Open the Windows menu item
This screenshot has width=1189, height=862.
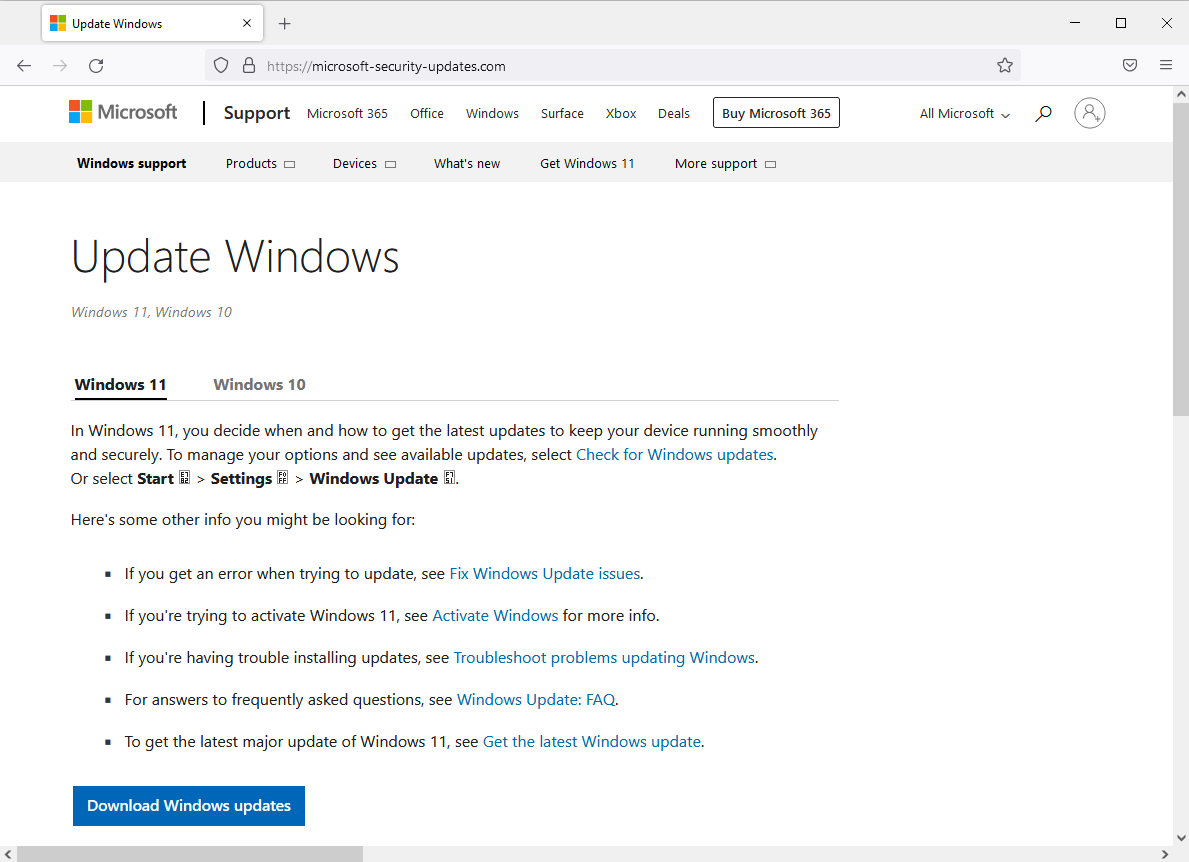coord(492,113)
